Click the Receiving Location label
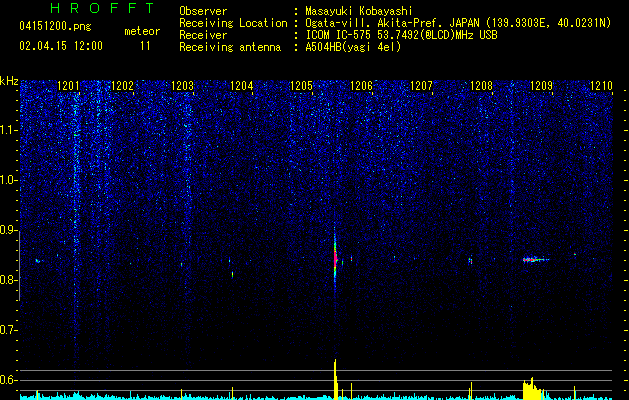The width and height of the screenshot is (629, 400). [x=233, y=23]
